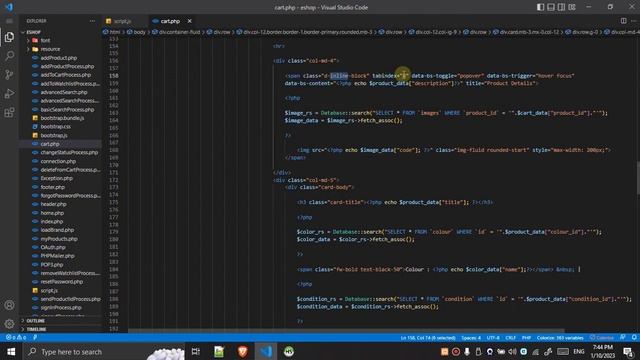Open myProducts.php file
Image resolution: width=640 pixels, height=360 pixels.
59,239
